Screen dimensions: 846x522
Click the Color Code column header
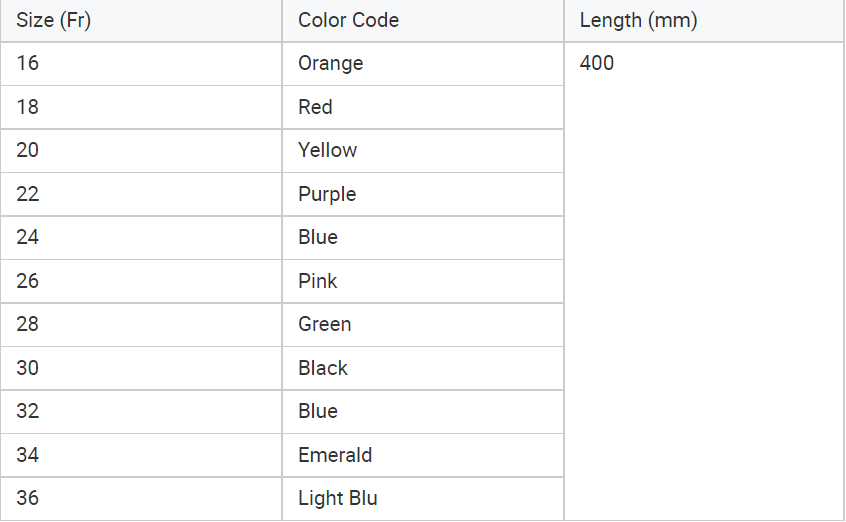tap(423, 21)
